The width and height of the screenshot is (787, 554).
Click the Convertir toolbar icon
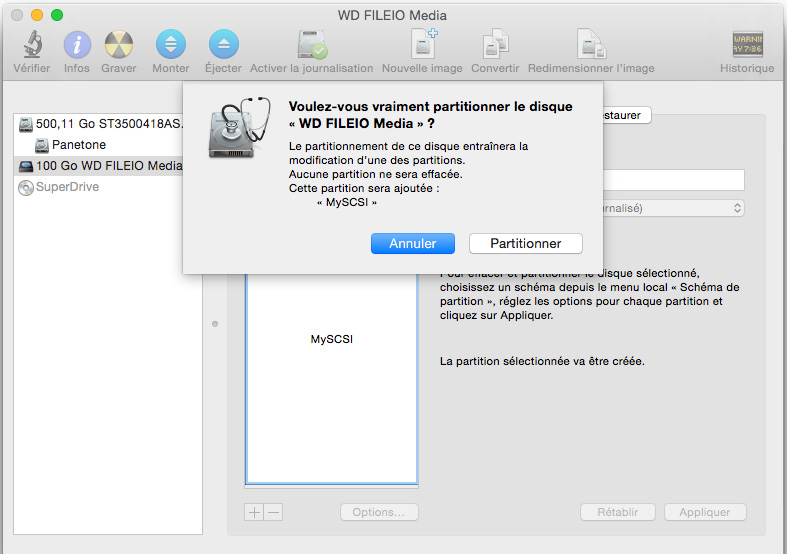pyautogui.click(x=495, y=44)
